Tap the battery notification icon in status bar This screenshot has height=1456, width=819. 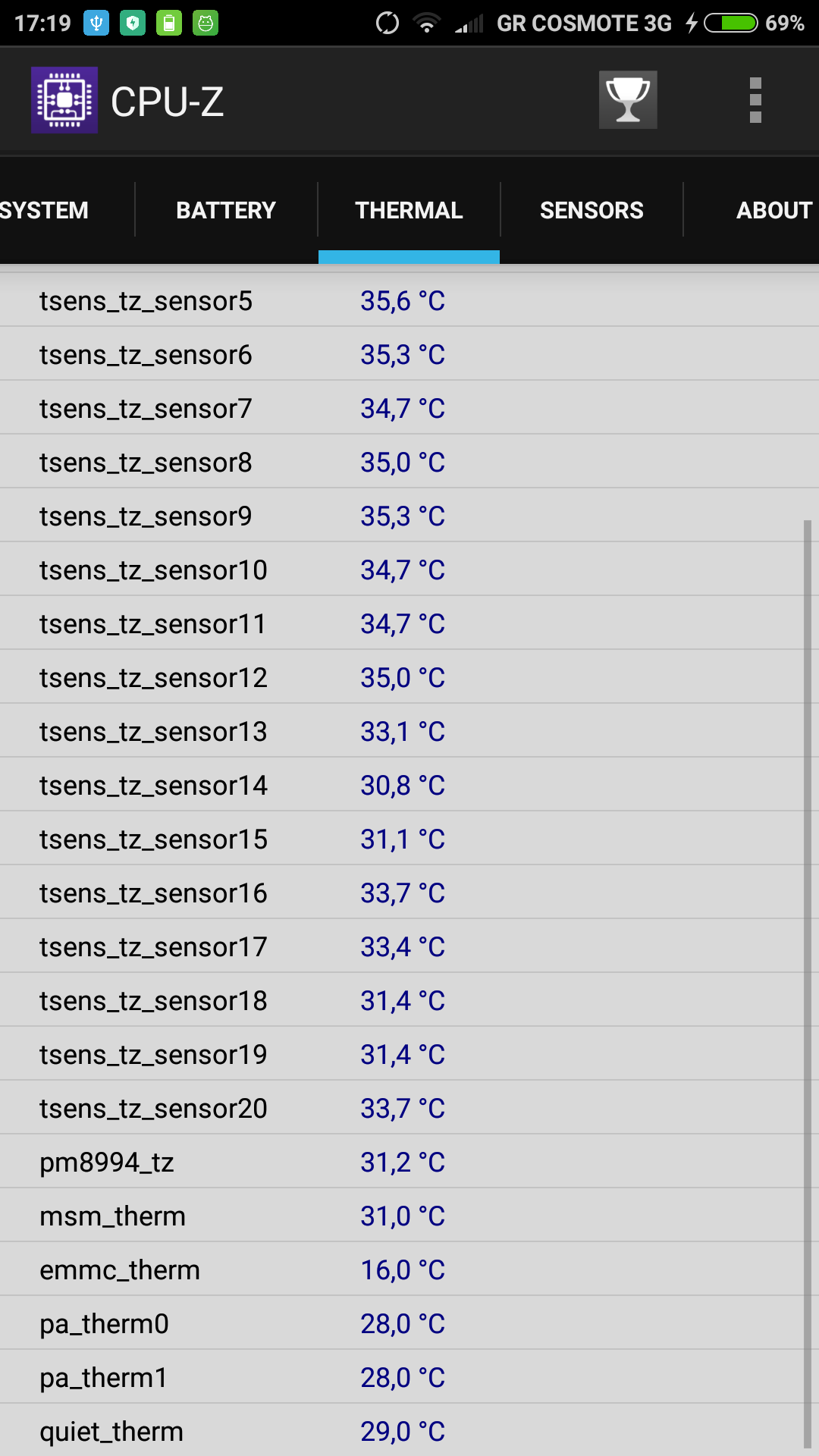point(169,23)
